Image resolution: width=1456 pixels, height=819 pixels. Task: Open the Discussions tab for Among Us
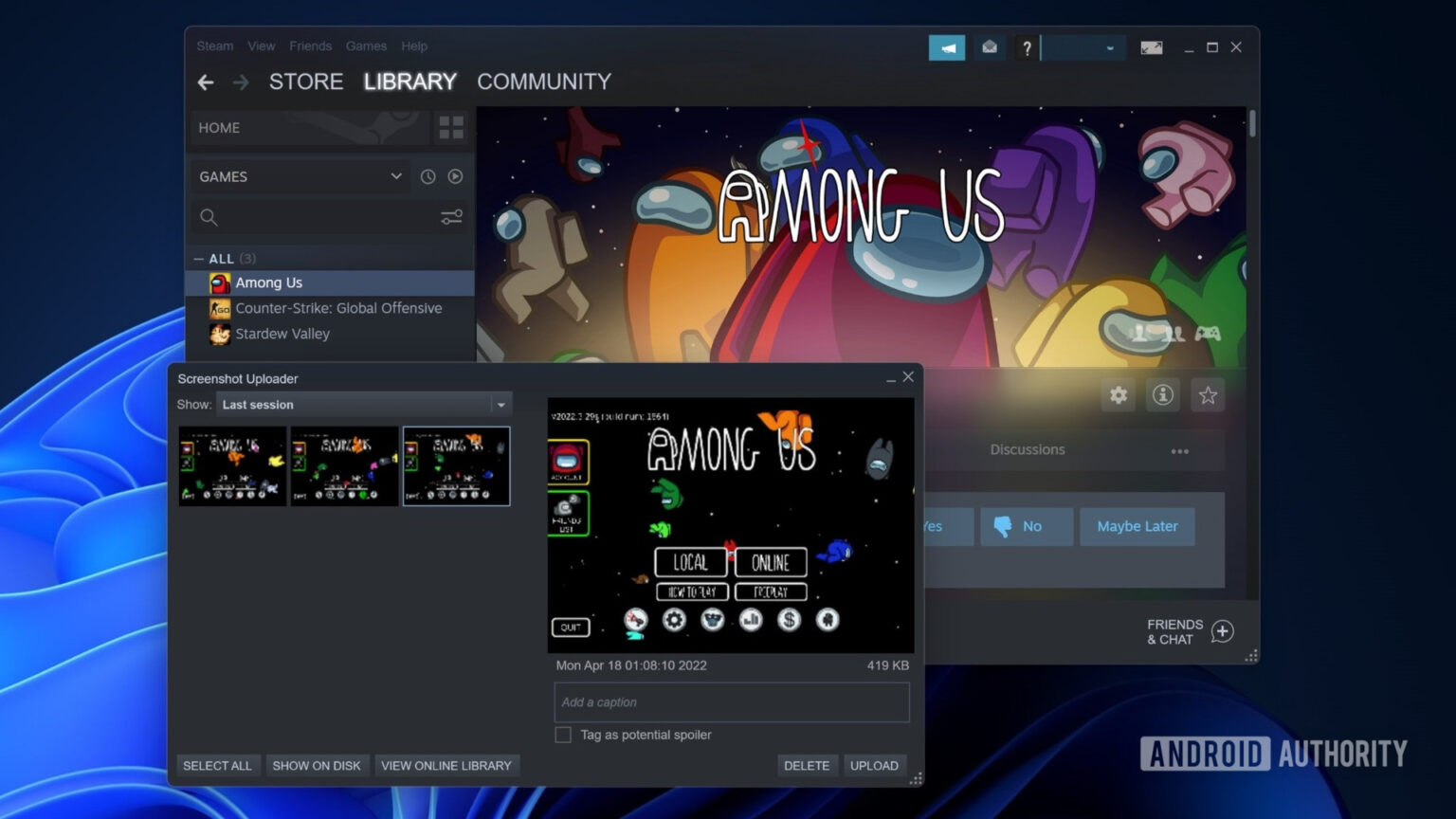tap(1028, 450)
